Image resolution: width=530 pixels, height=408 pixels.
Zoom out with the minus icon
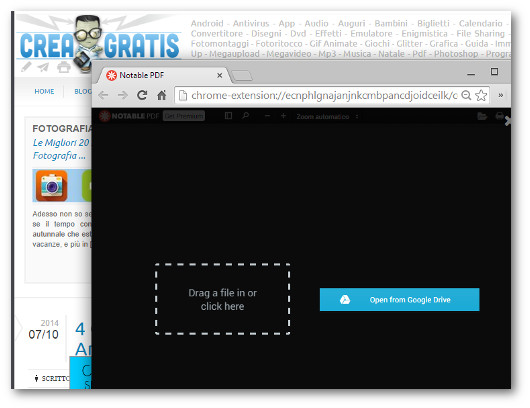(x=267, y=116)
